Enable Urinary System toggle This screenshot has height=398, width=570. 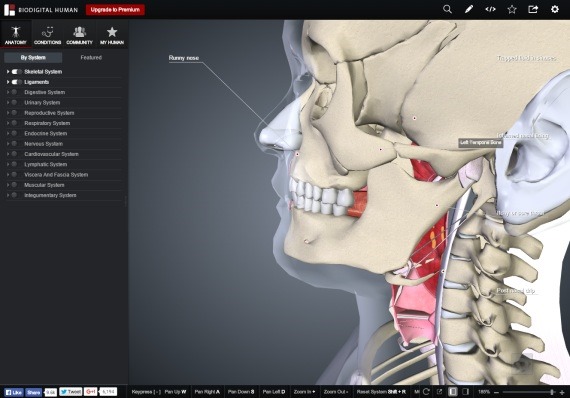tap(15, 102)
